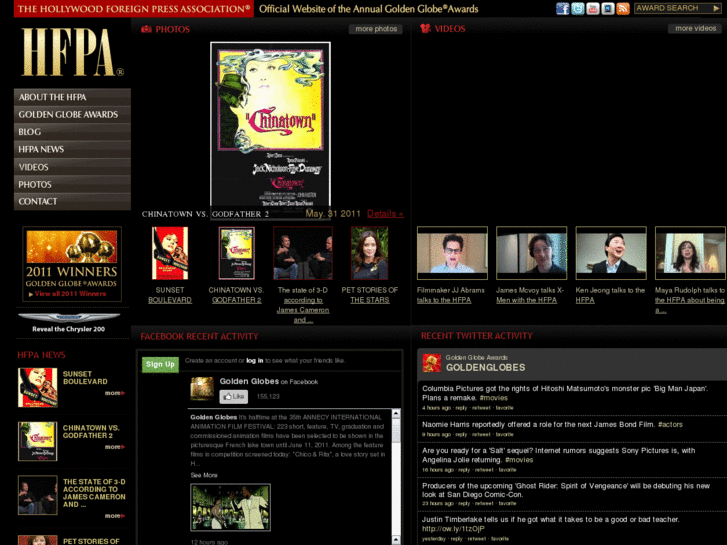Open HFPA News menu item

point(72,149)
